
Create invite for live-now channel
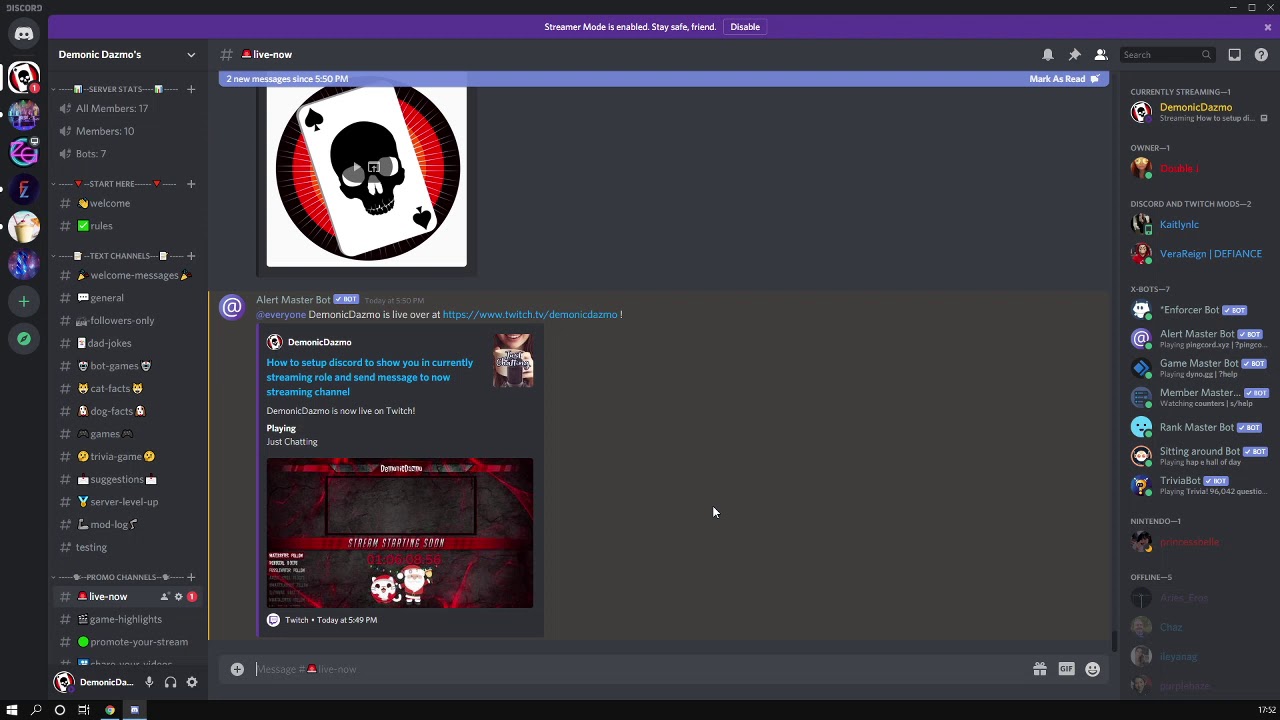tap(164, 597)
